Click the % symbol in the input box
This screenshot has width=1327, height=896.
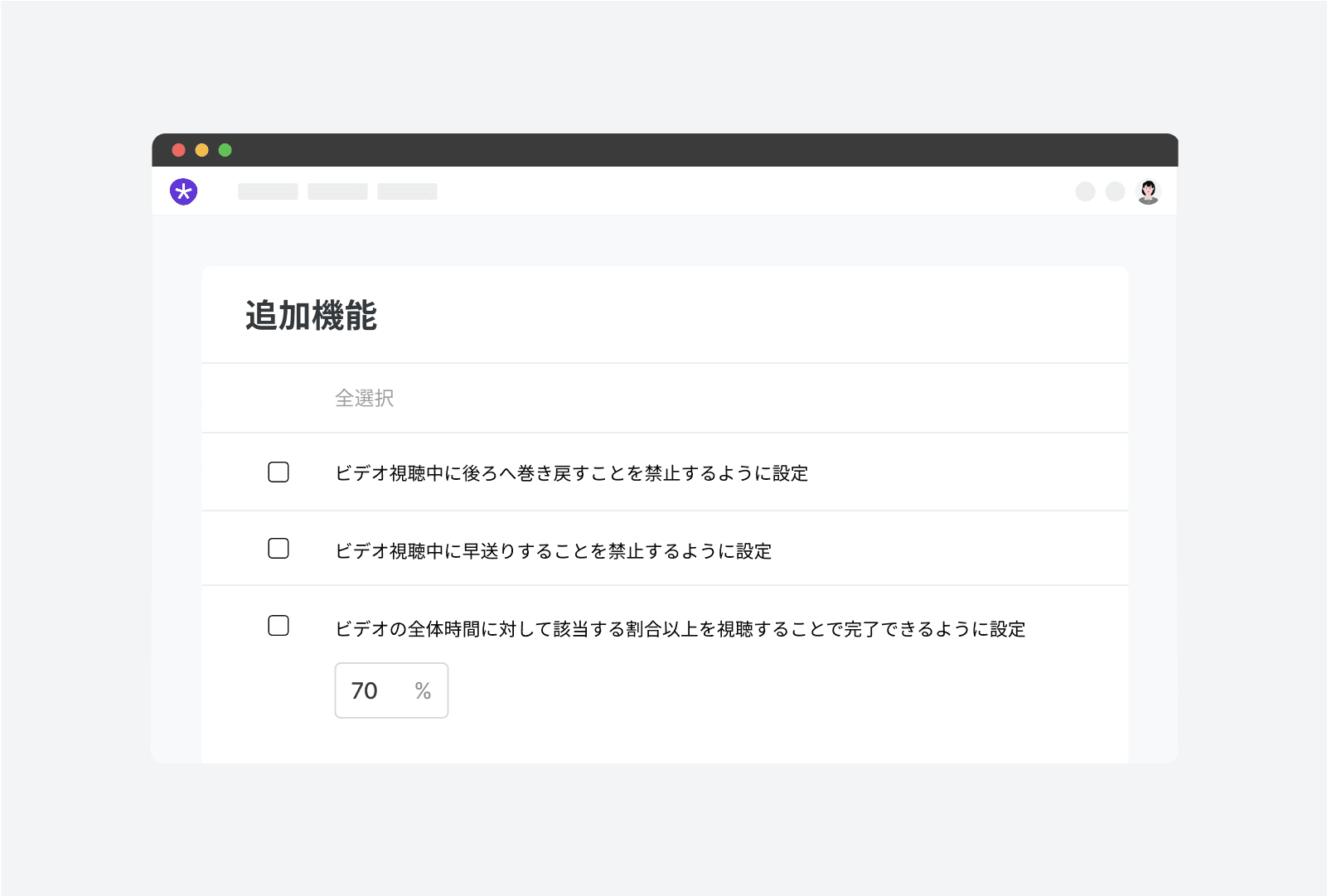click(423, 691)
